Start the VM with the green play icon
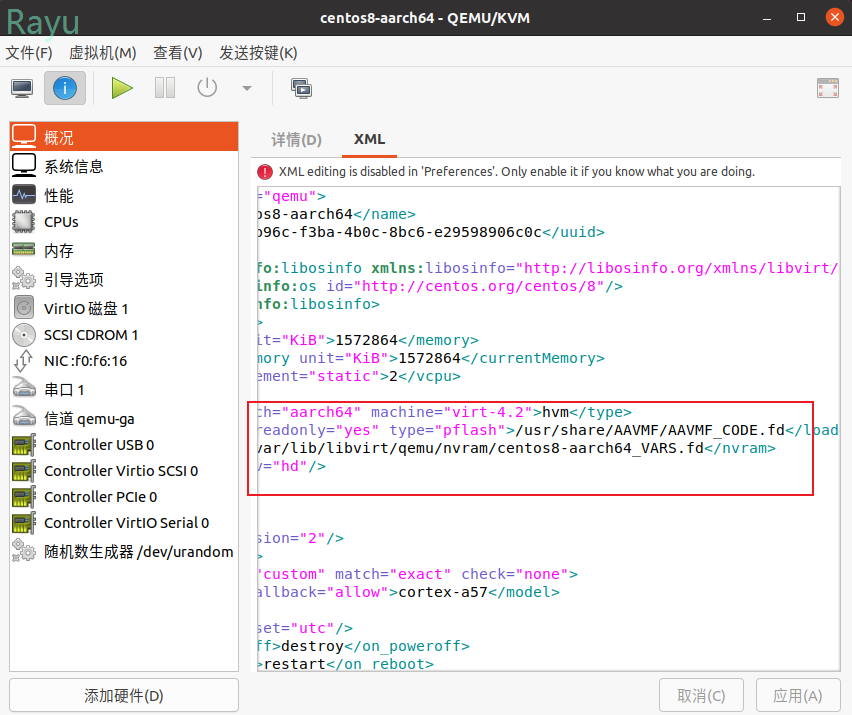The height and width of the screenshot is (715, 852). [x=122, y=88]
